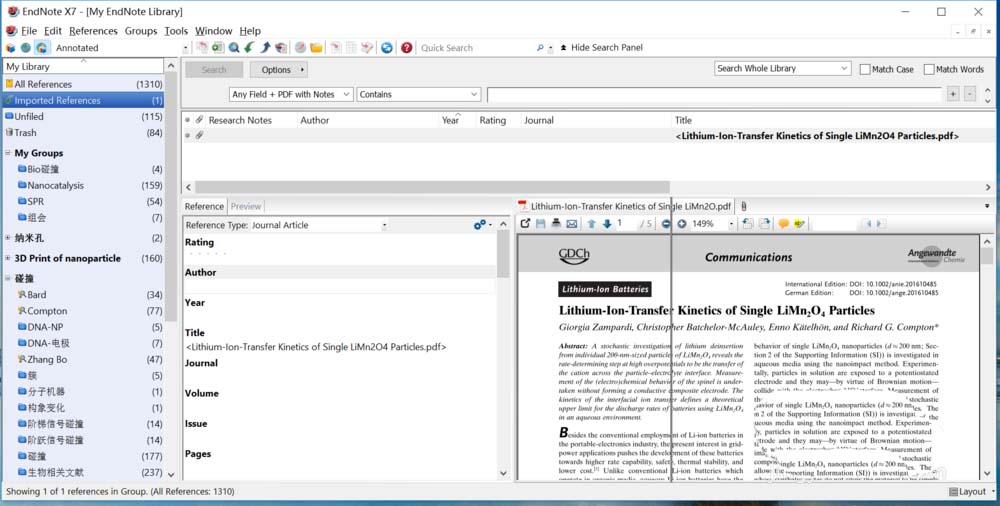Screen dimensions: 1000x506
Task: Select the Nanocatalysis group
Action: [56, 185]
